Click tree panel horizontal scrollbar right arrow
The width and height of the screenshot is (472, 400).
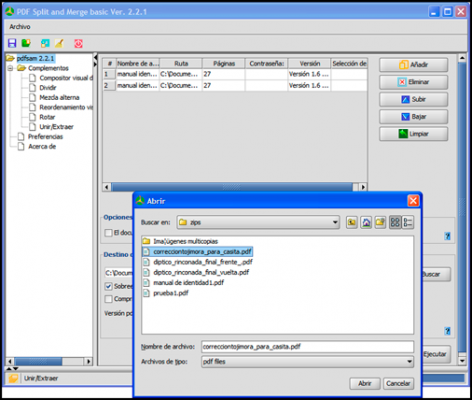pos(88,361)
